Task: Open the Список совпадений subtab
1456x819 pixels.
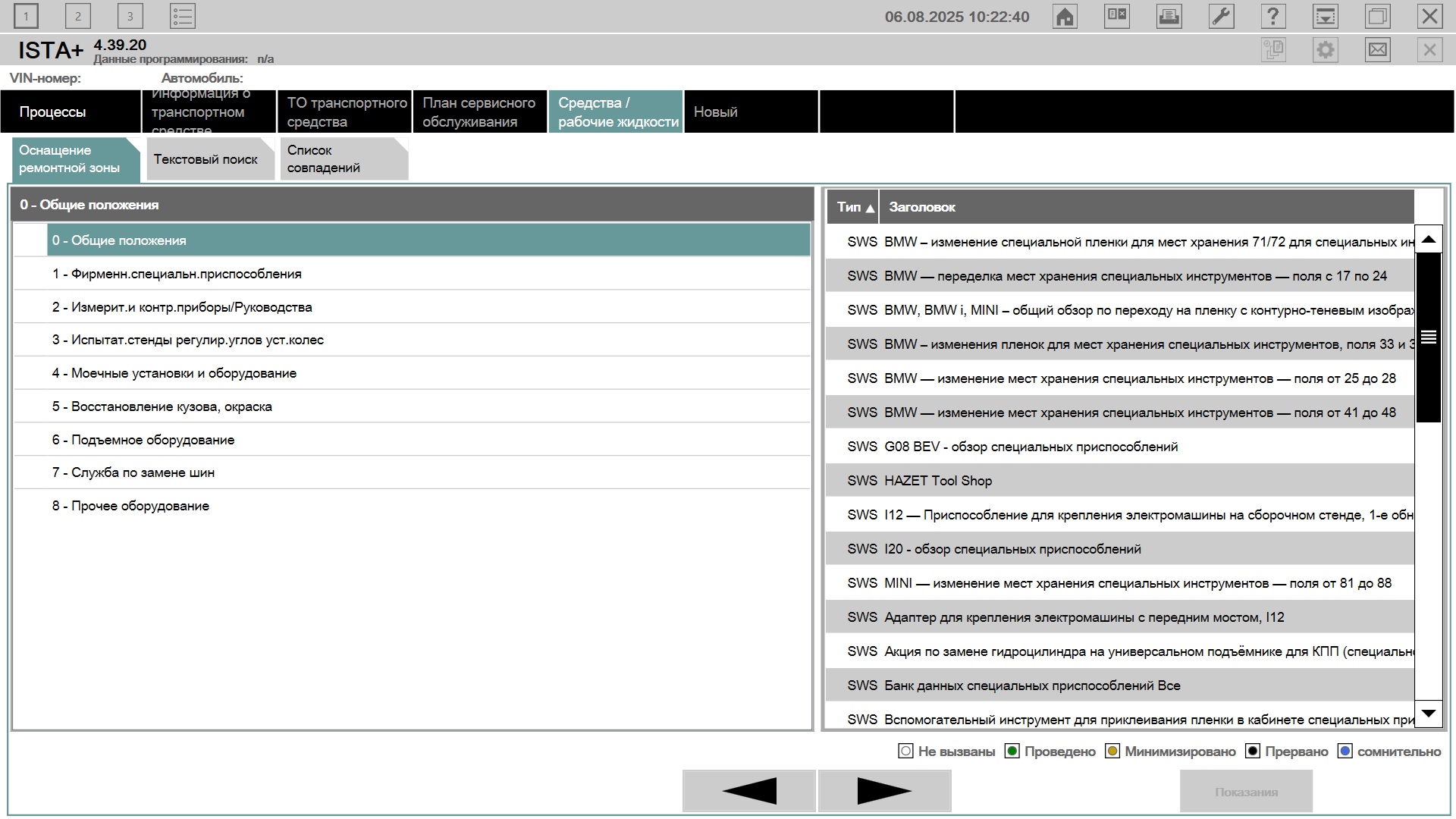Action: [x=344, y=159]
